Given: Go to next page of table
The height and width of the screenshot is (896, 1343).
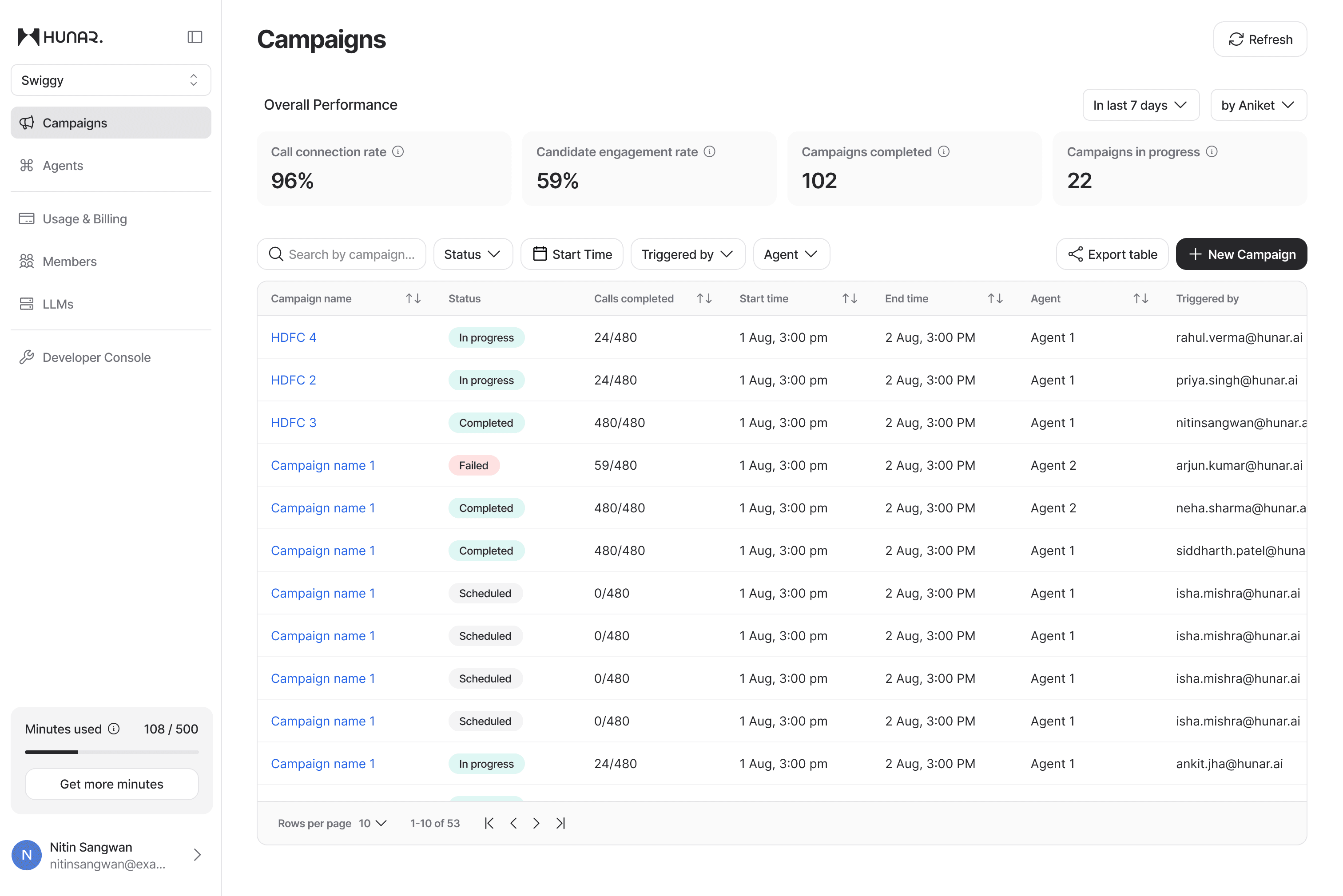Looking at the screenshot, I should [536, 823].
